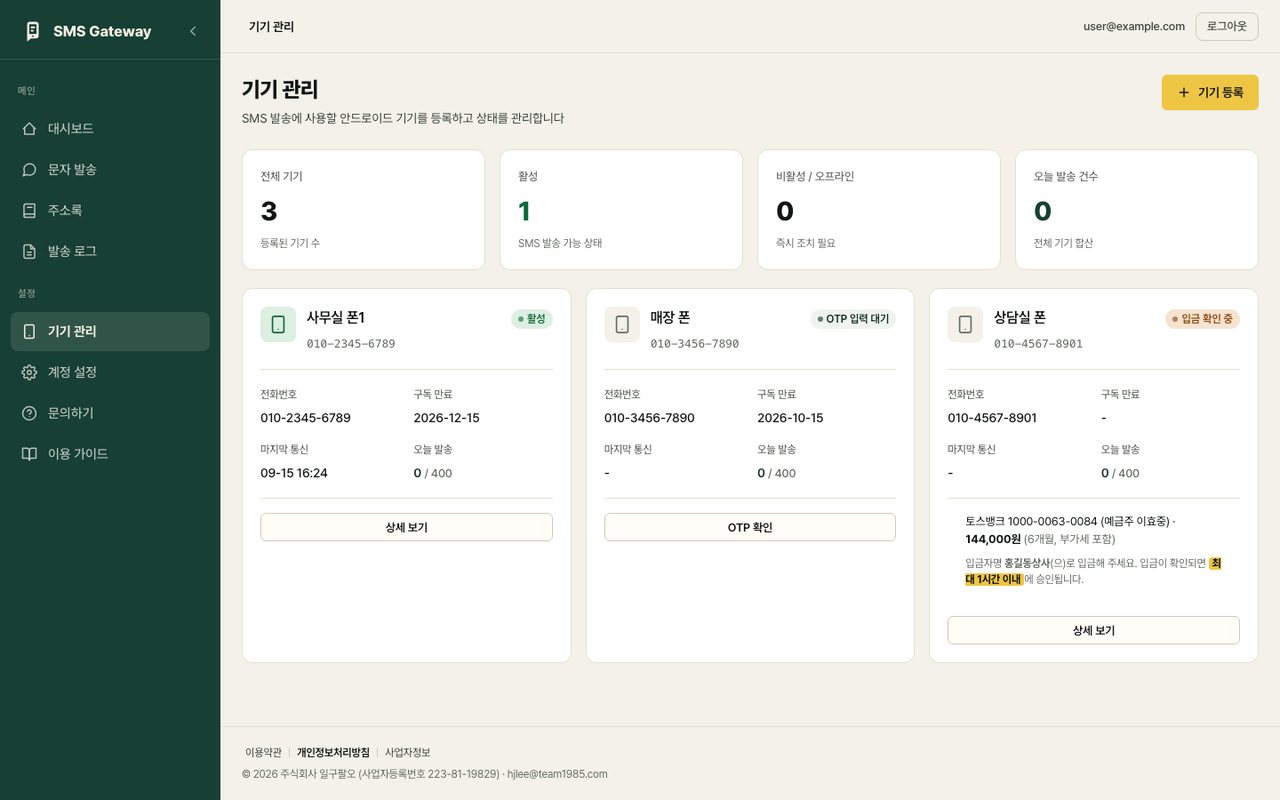Click the 이용 가이드 open book icon
This screenshot has width=1280, height=800.
click(x=29, y=454)
